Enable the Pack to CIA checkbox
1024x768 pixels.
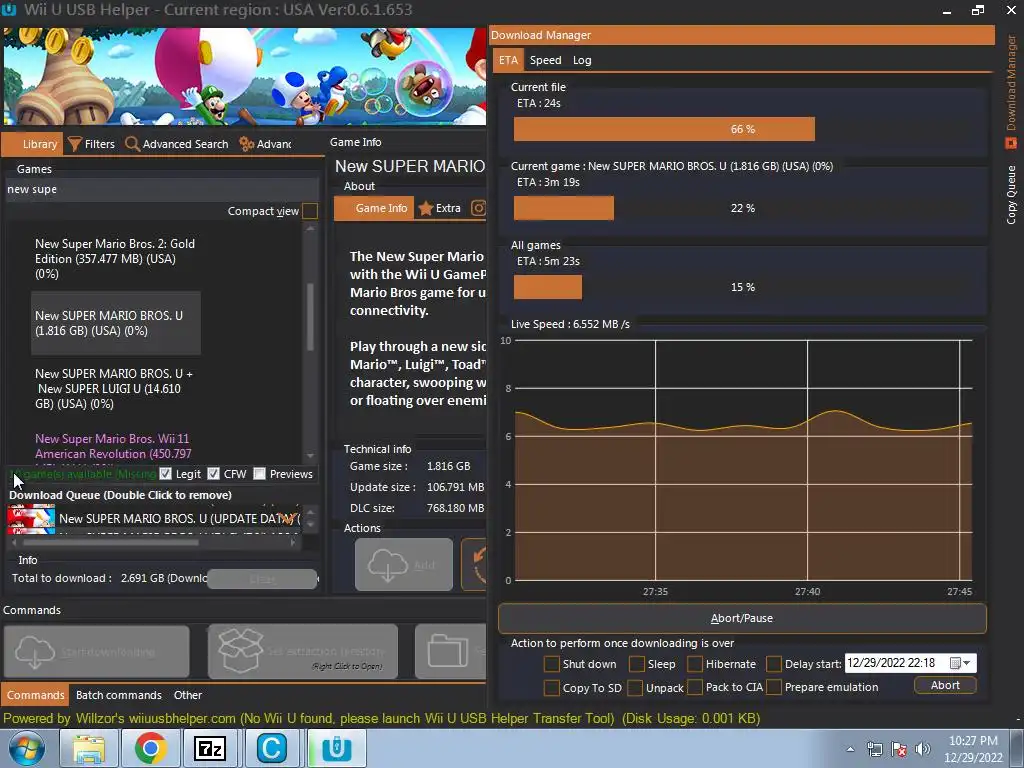(x=695, y=688)
